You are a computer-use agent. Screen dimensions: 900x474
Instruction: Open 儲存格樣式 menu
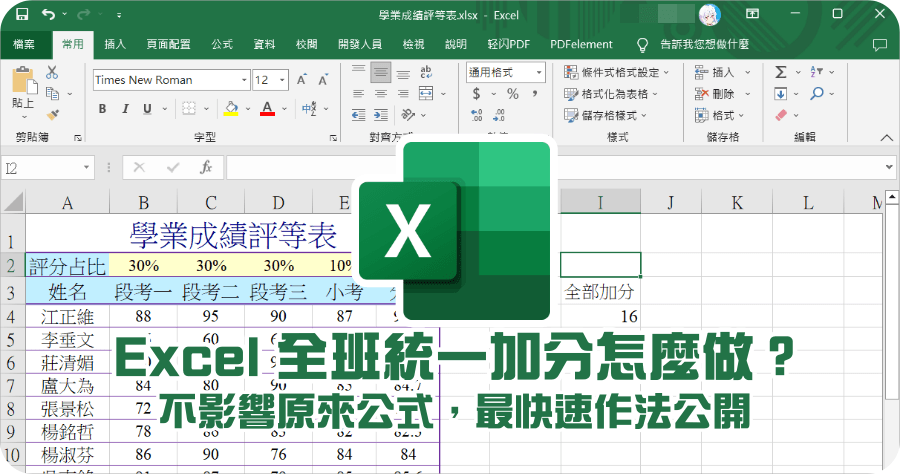[x=605, y=115]
